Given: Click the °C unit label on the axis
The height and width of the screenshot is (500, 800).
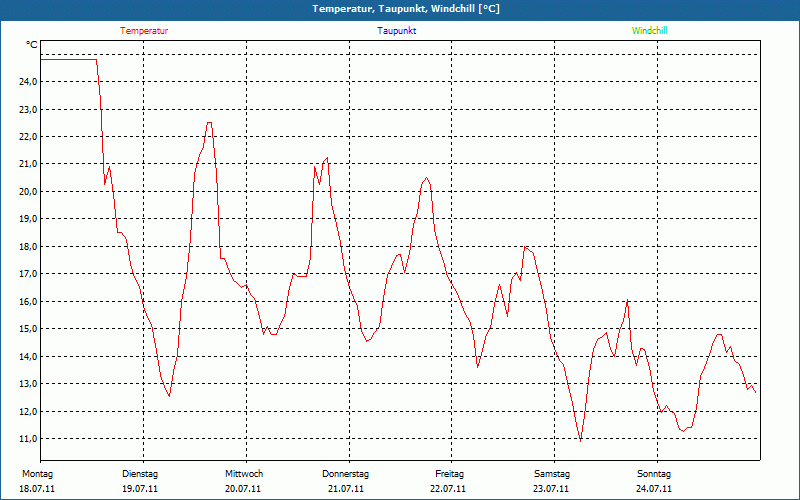Looking at the screenshot, I should pyautogui.click(x=32, y=45).
